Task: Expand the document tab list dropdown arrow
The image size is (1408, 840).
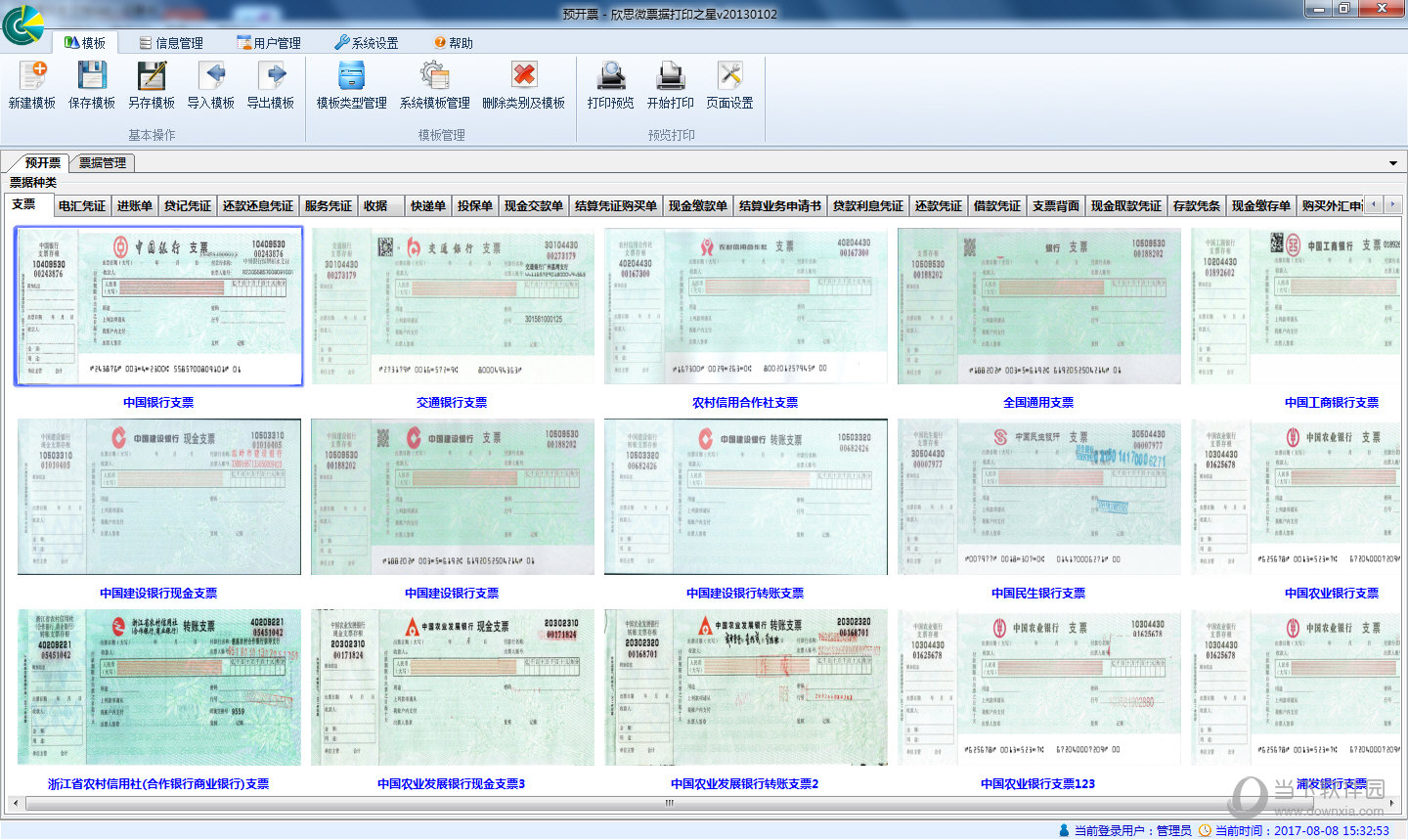Action: 1392,163
